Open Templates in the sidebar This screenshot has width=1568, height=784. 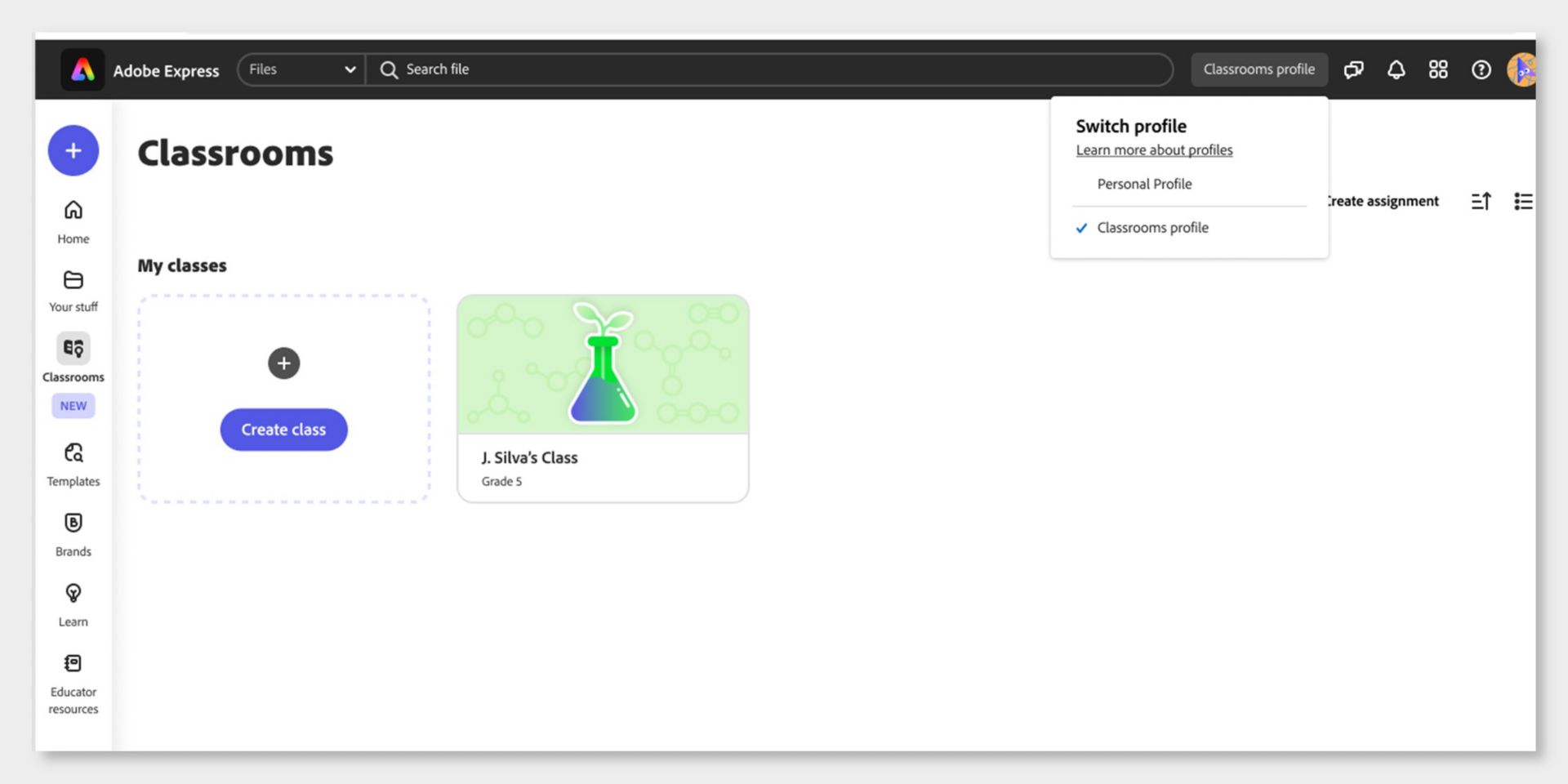coord(73,465)
